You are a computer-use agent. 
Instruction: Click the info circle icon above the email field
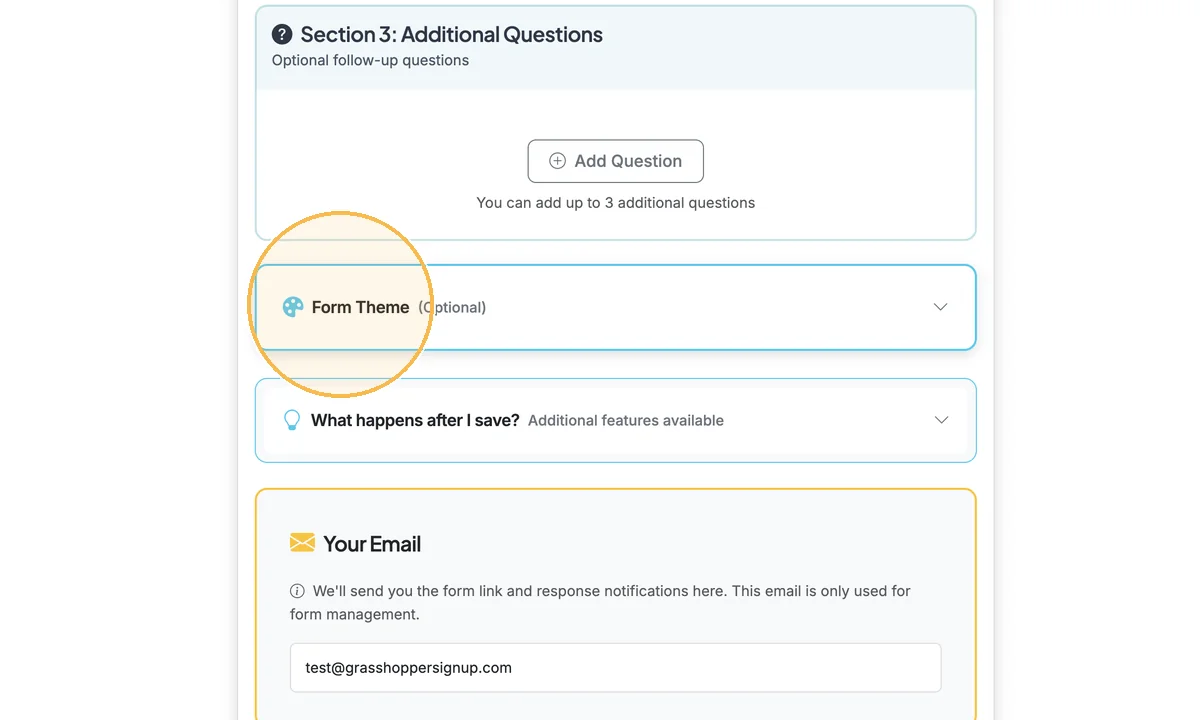pyautogui.click(x=297, y=591)
